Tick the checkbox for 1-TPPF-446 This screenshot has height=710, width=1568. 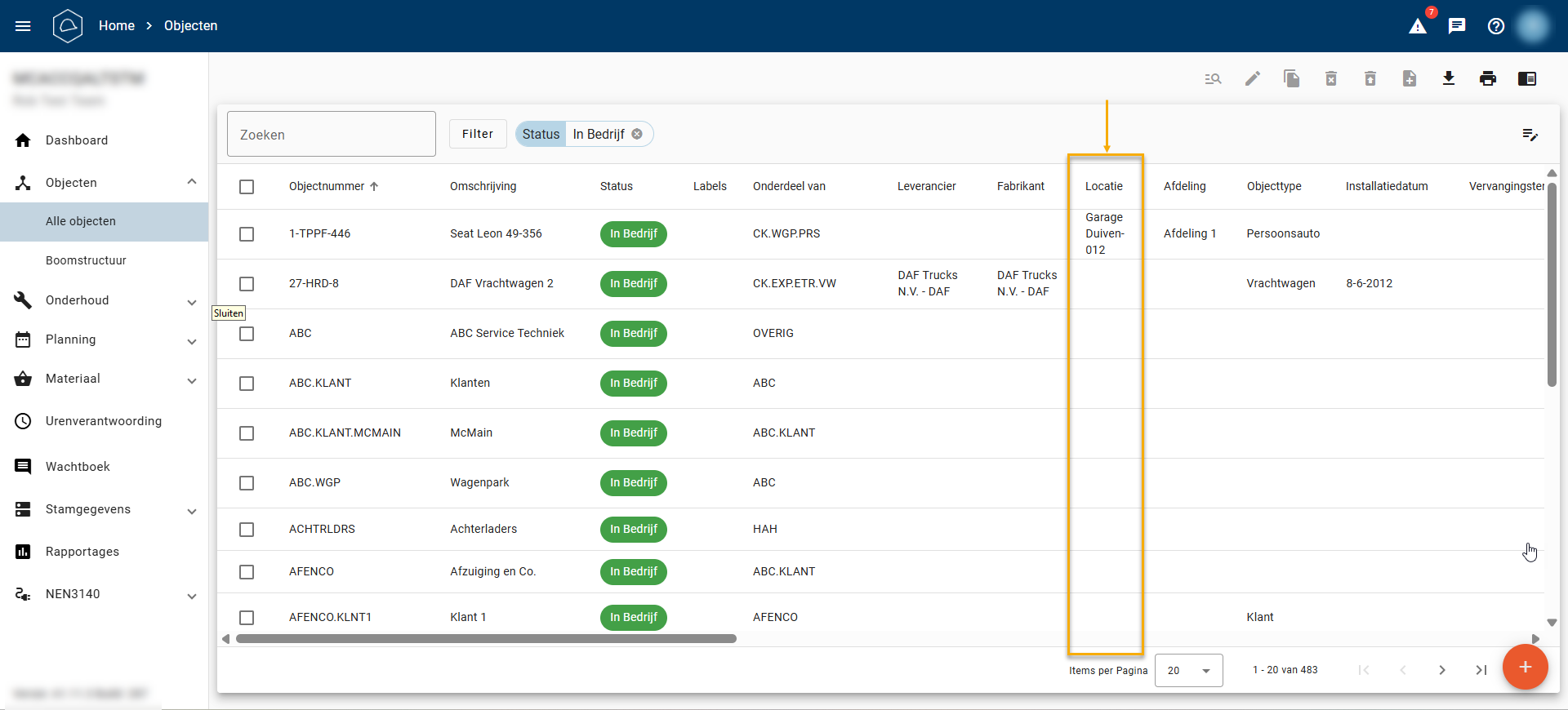247,234
